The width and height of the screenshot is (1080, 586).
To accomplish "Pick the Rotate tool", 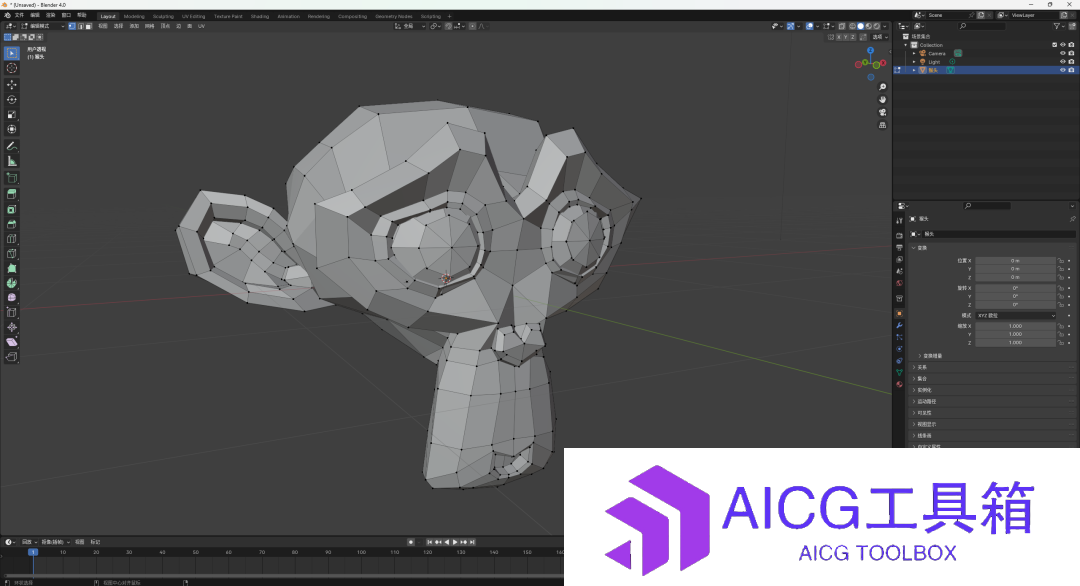I will click(x=12, y=100).
